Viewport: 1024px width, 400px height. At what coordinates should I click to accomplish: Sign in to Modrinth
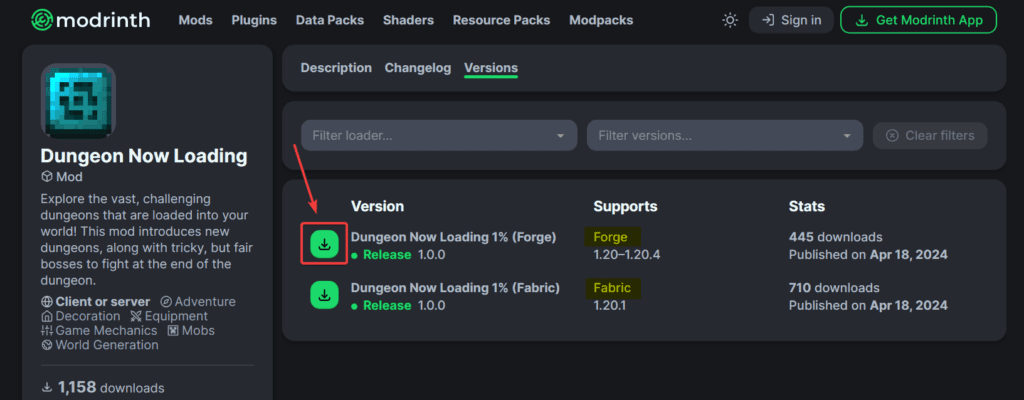click(791, 20)
